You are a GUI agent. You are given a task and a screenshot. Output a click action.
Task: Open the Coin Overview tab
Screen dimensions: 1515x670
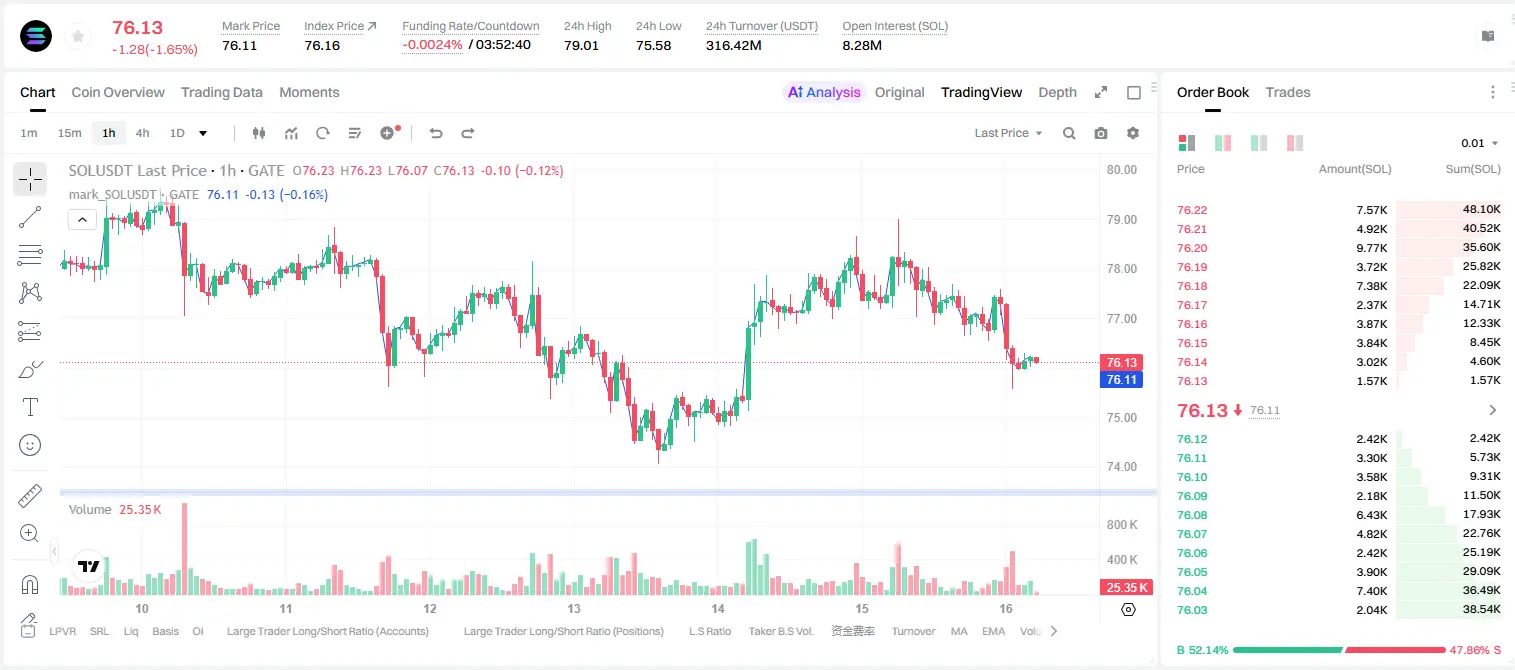tap(118, 92)
